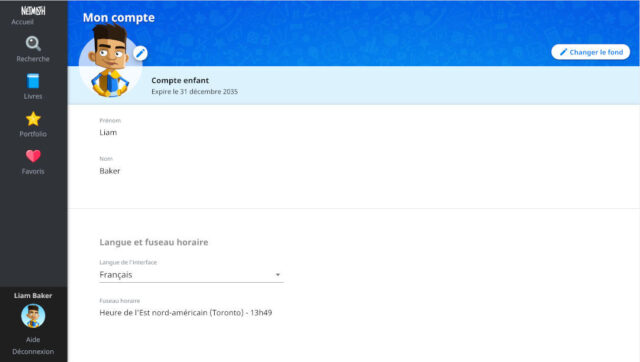Click the Fuseau horaire value for Toronto
Viewport: 640px width, 362px height.
coord(186,313)
